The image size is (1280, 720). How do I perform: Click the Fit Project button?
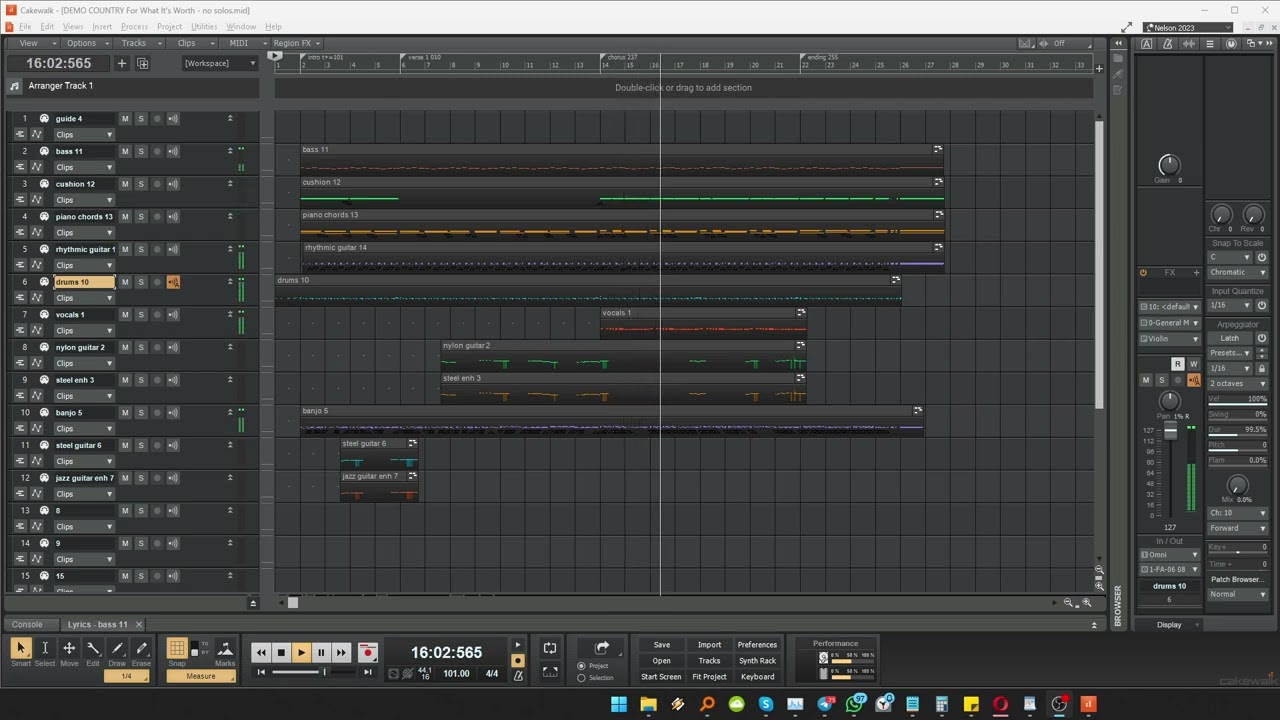pyautogui.click(x=709, y=677)
